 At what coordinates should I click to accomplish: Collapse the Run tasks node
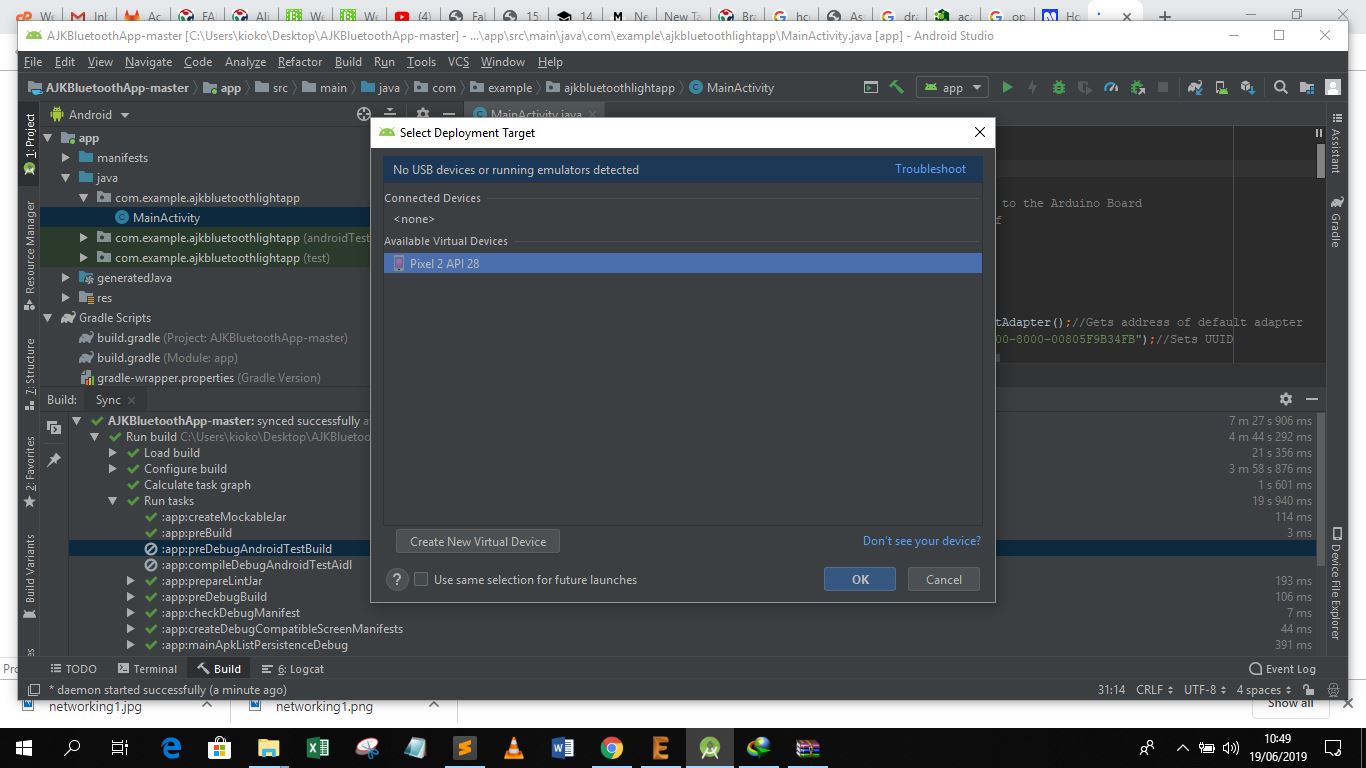113,501
